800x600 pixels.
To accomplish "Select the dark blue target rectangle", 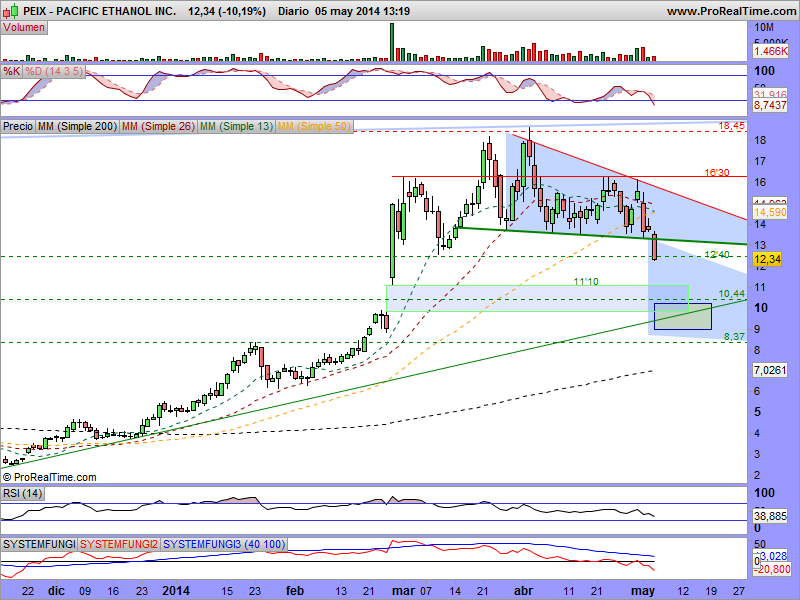I will 683,316.
